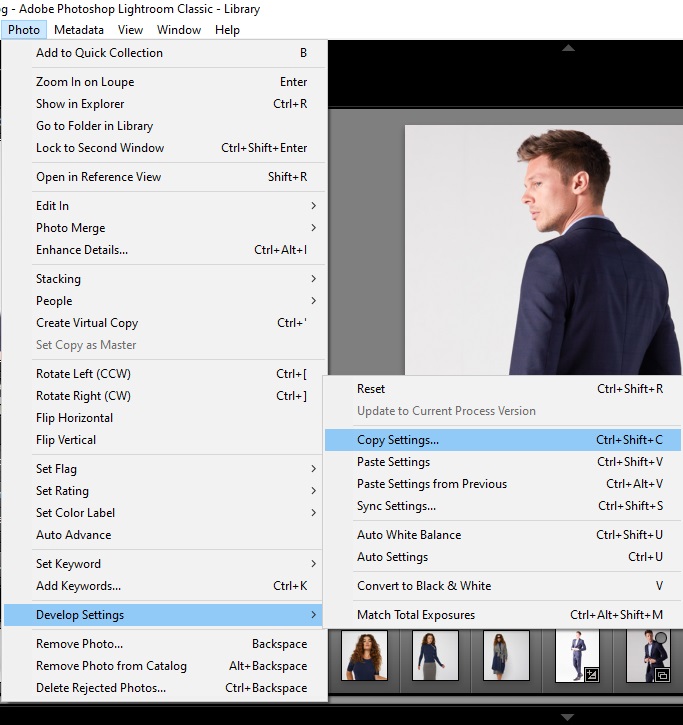Expand the Set Flag submenu
The image size is (683, 725).
[x=165, y=469]
